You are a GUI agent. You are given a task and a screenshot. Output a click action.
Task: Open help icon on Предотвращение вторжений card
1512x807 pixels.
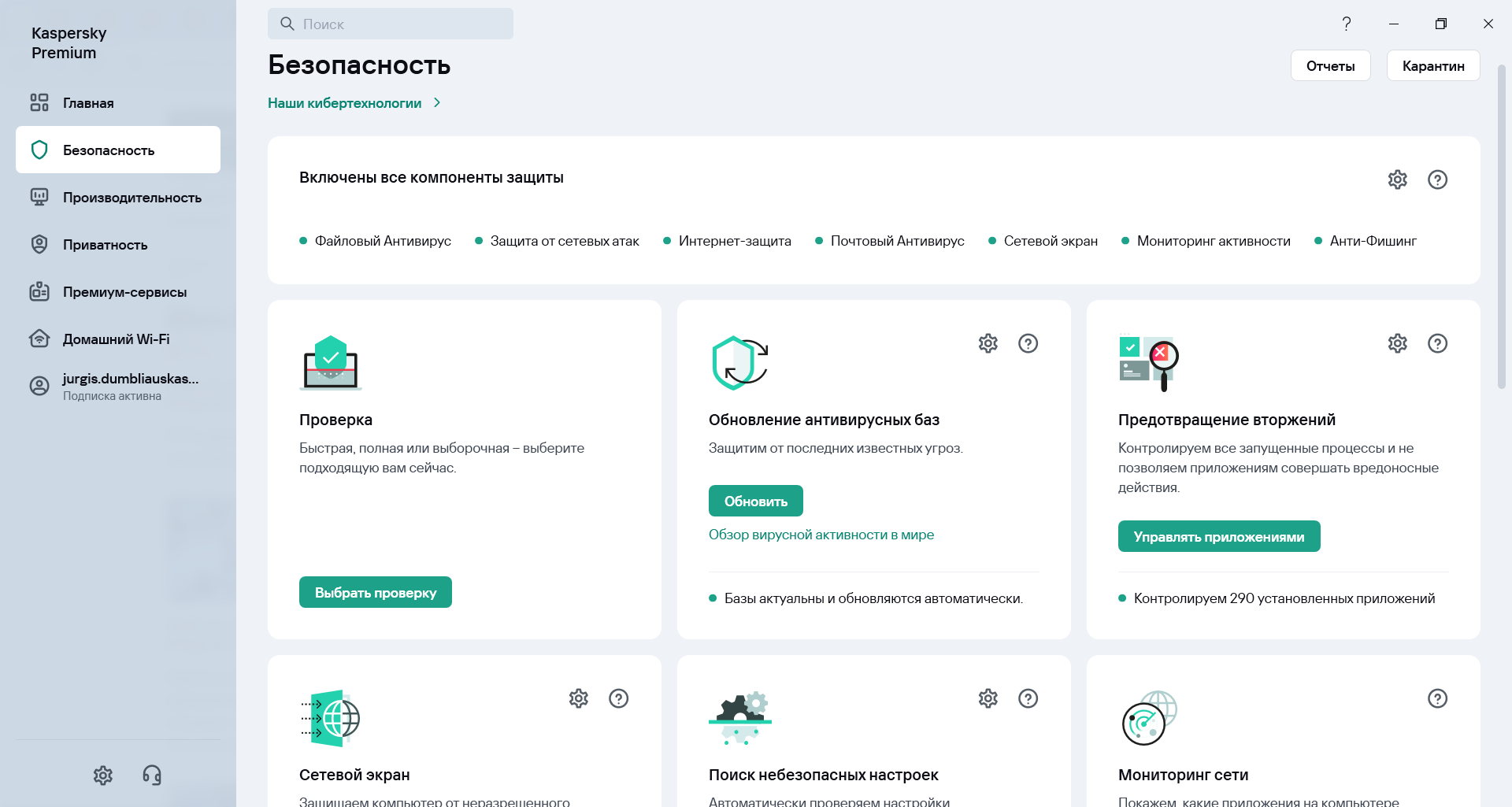click(1437, 343)
